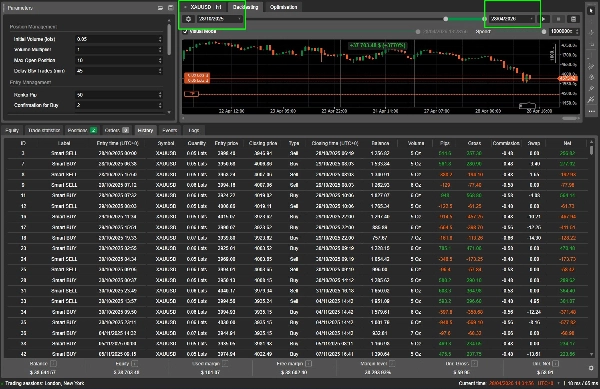Screen dimensions: 600x389
Task: Open the Equity tab
Action: [x=12, y=130]
